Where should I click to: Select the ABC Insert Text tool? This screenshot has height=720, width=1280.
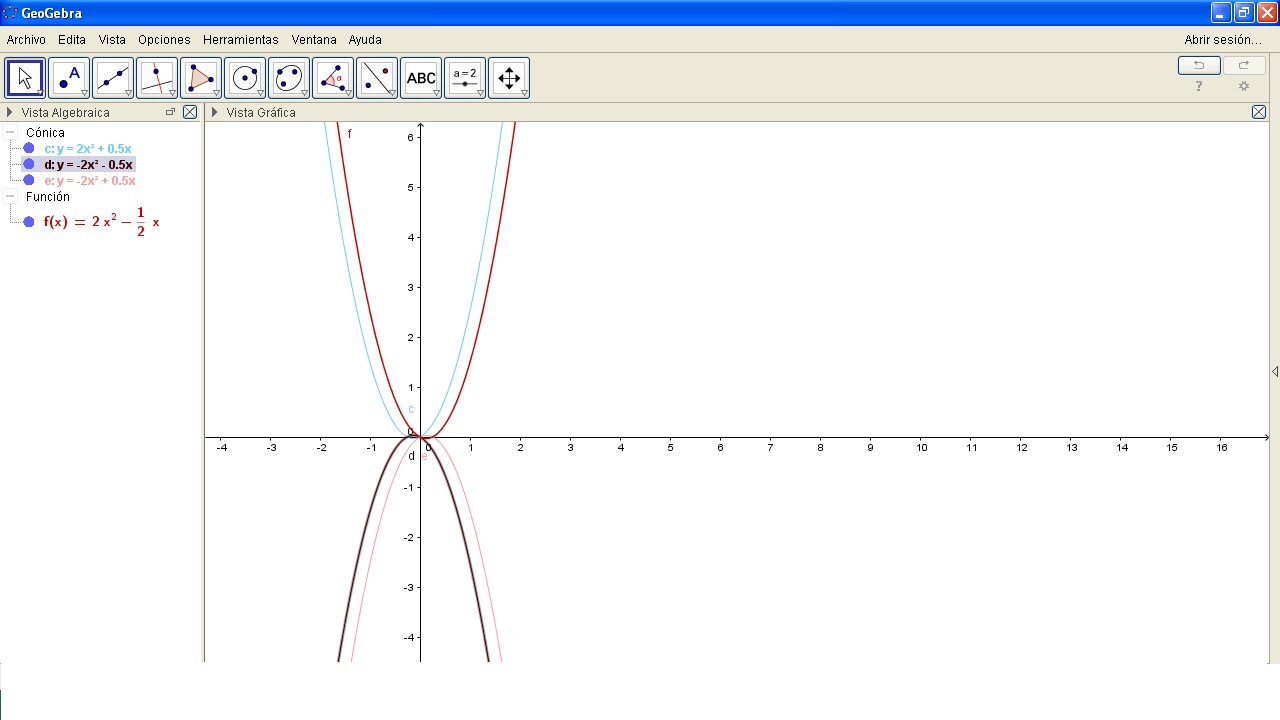[x=421, y=78]
